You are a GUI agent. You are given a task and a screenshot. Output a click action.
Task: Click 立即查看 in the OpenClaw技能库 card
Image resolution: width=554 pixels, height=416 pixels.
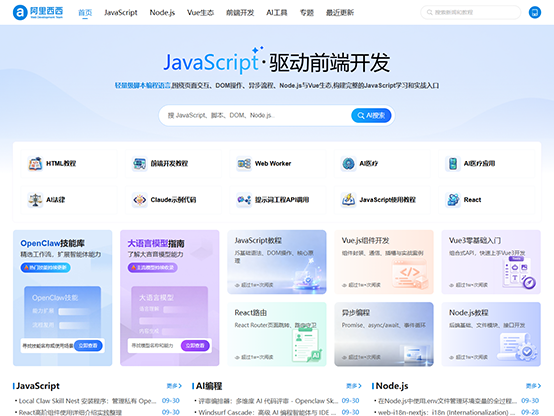point(88,345)
